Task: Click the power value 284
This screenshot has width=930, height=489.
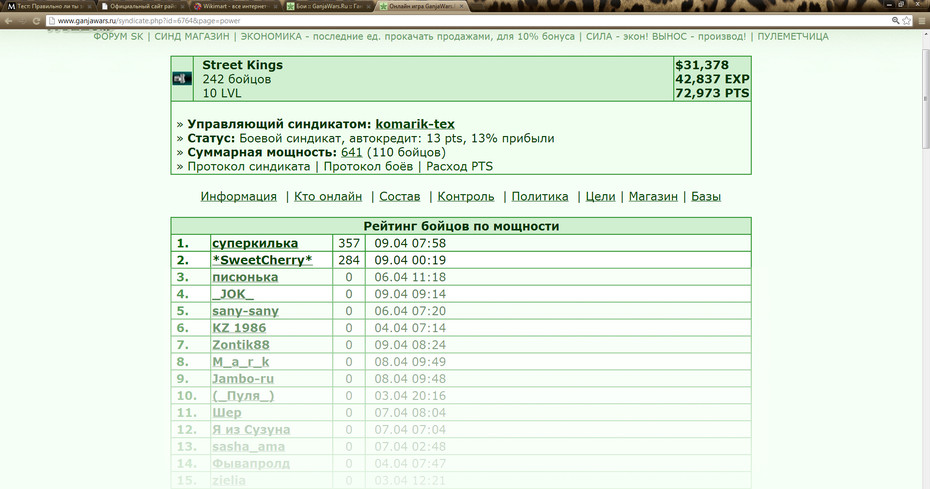Action: [349, 261]
